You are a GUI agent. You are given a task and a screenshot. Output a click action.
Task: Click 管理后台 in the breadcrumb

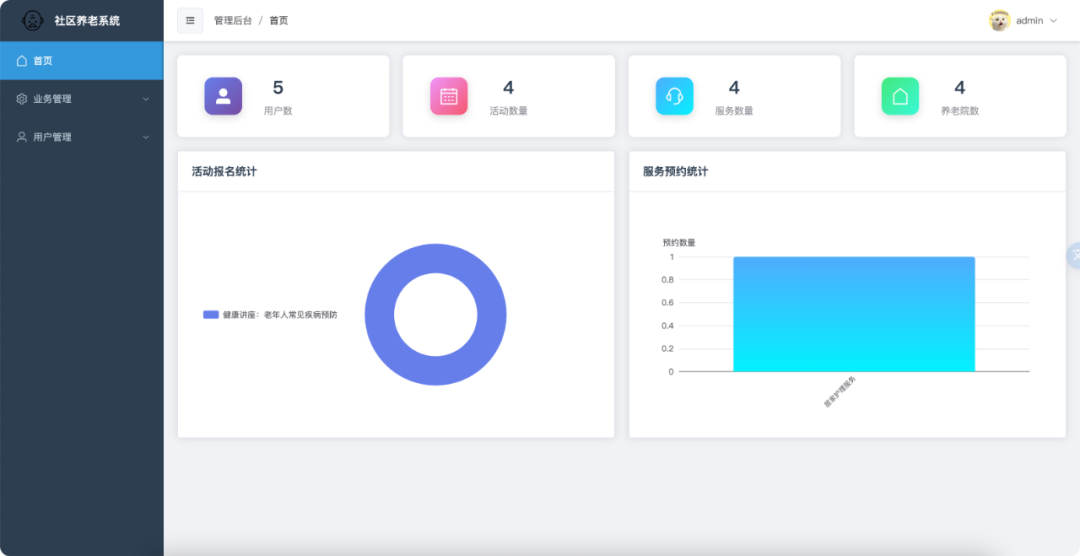coord(233,21)
